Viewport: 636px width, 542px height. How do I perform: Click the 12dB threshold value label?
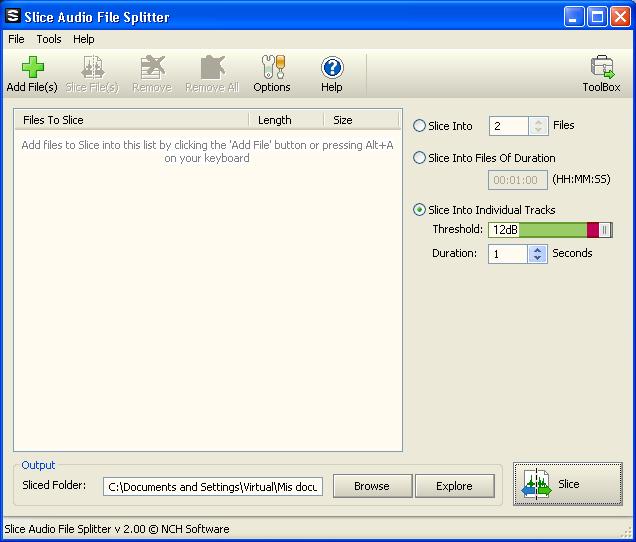(x=505, y=230)
